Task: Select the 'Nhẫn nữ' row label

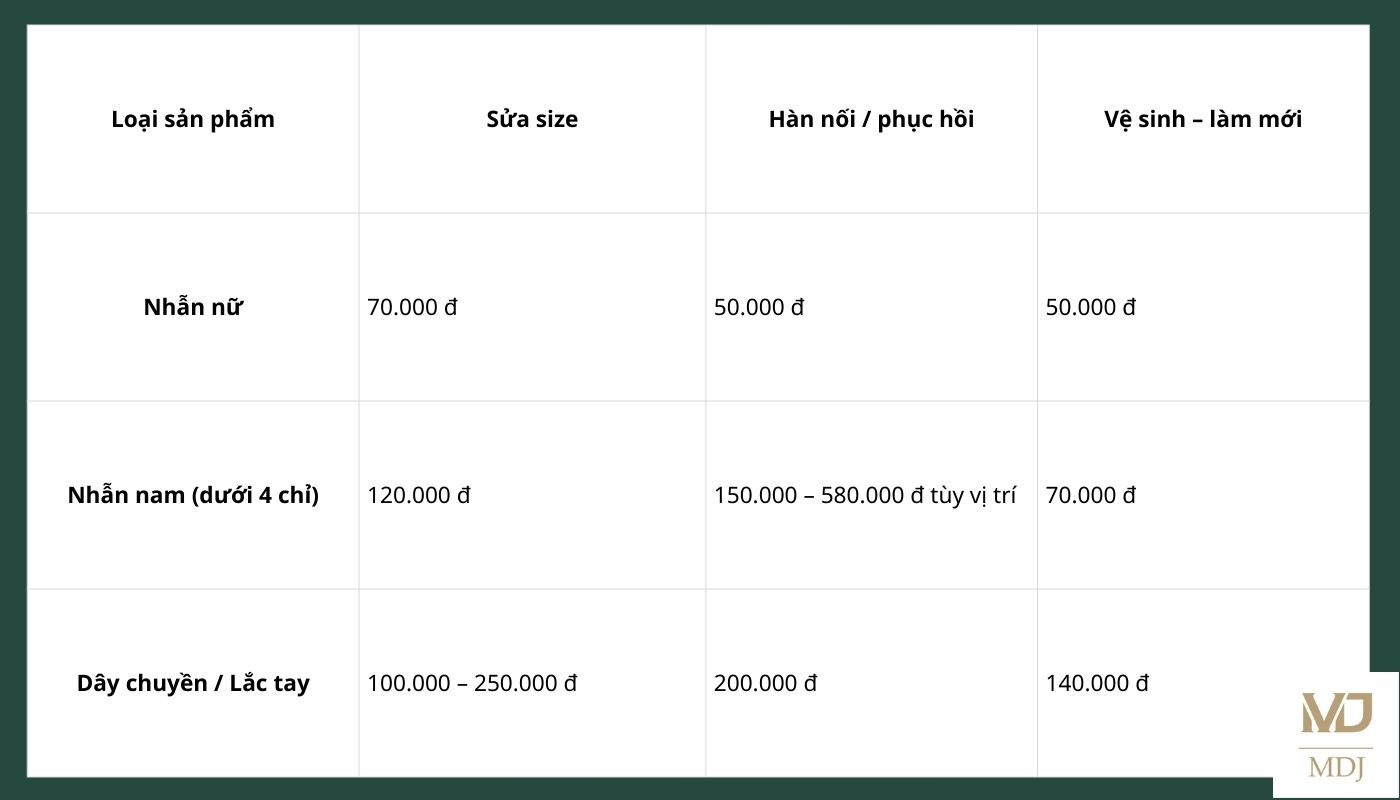Action: click(x=193, y=307)
